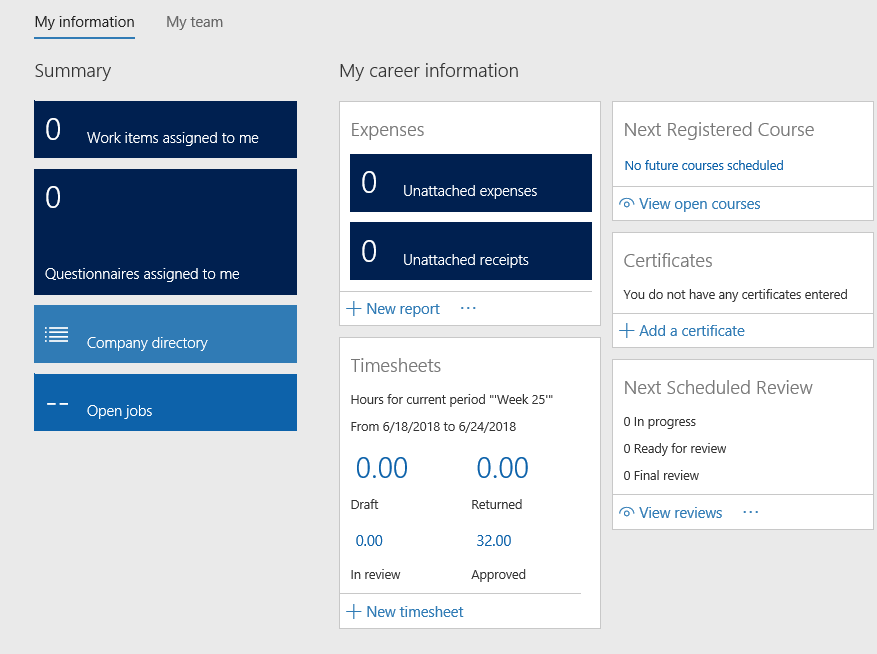Image resolution: width=877 pixels, height=654 pixels.
Task: Click the Certificates heading
Action: click(668, 261)
